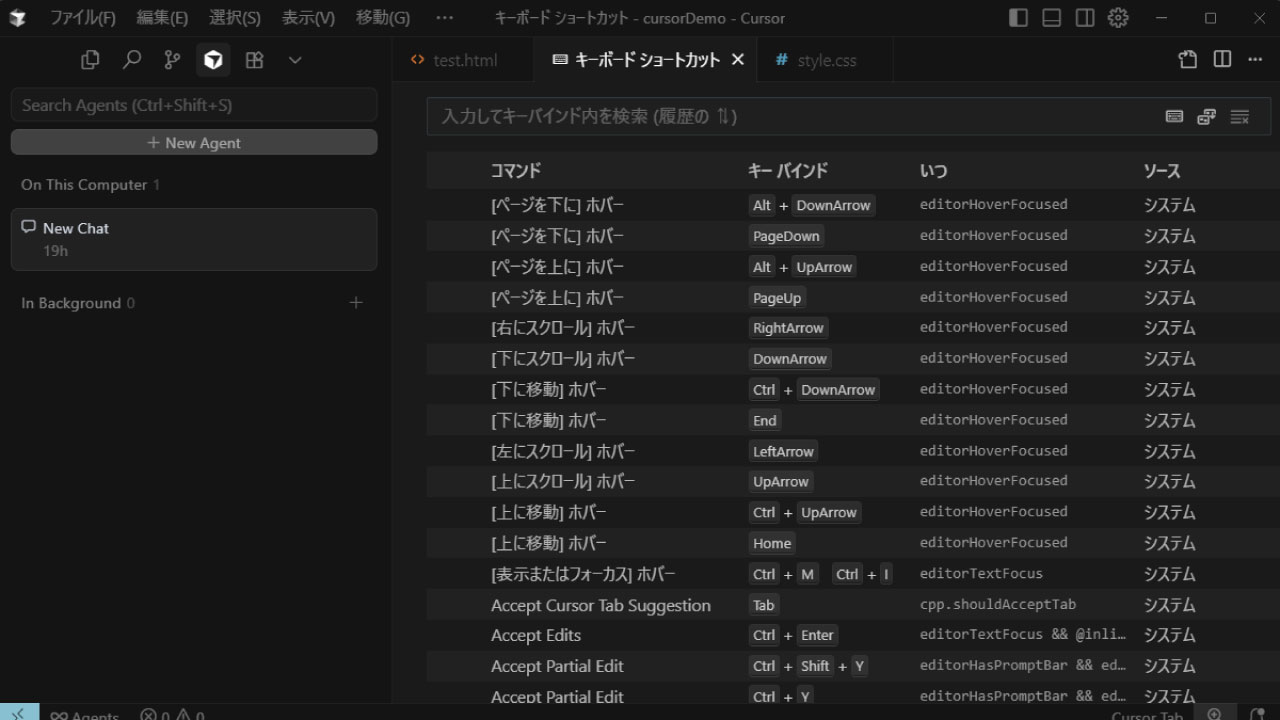
Task: Open keyboard shortcuts JSON file icon
Action: [1188, 60]
